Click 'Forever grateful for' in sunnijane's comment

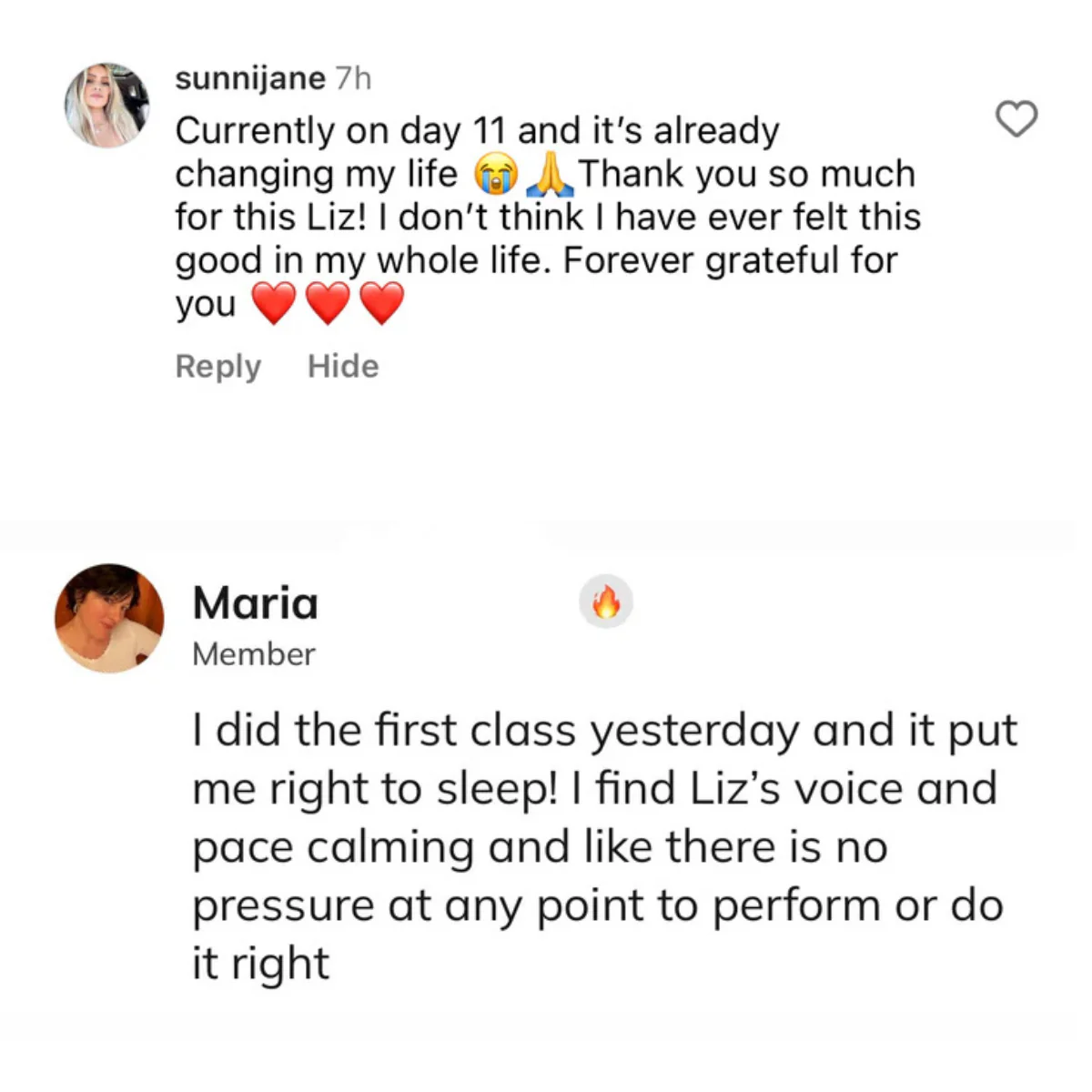click(730, 261)
